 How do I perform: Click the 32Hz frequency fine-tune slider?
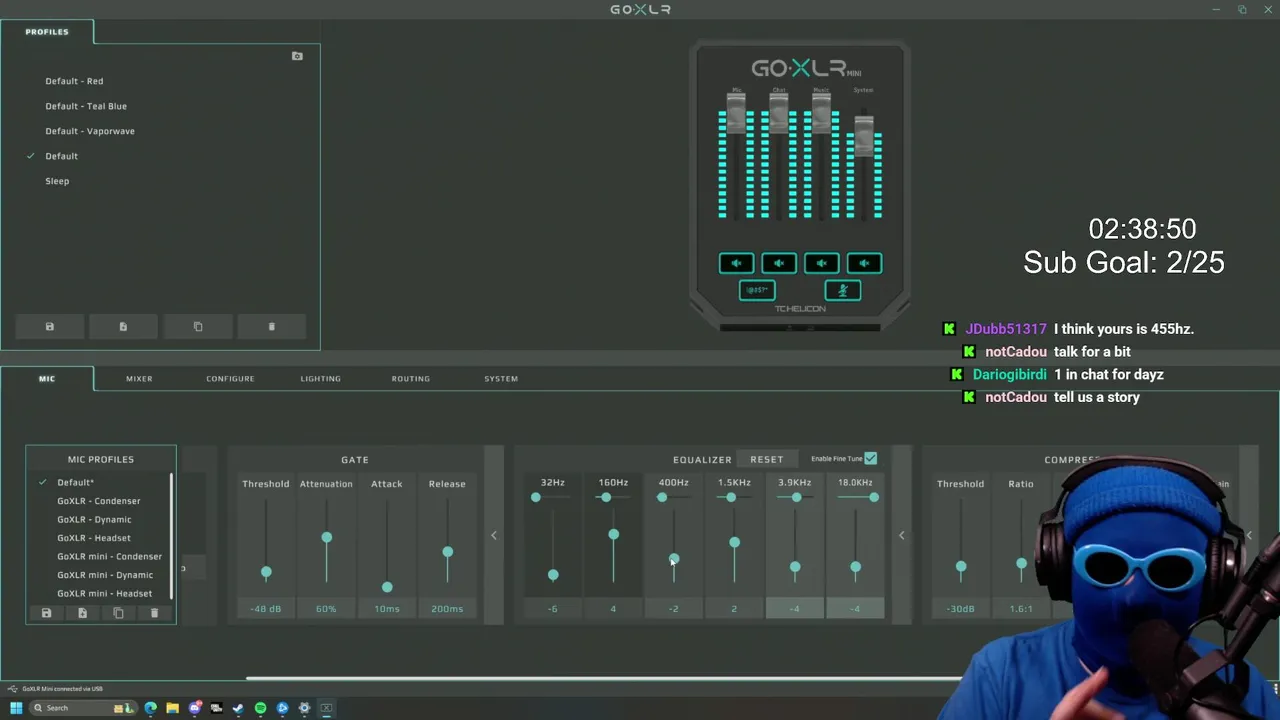536,497
